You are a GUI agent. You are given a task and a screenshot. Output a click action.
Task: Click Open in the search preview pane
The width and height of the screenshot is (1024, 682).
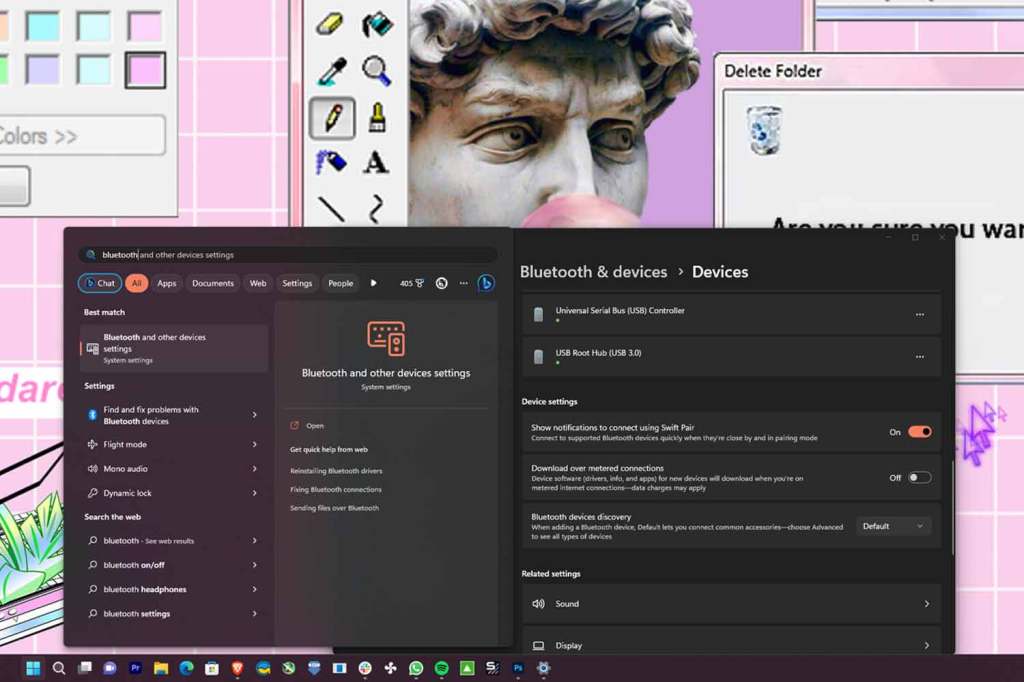(x=315, y=425)
